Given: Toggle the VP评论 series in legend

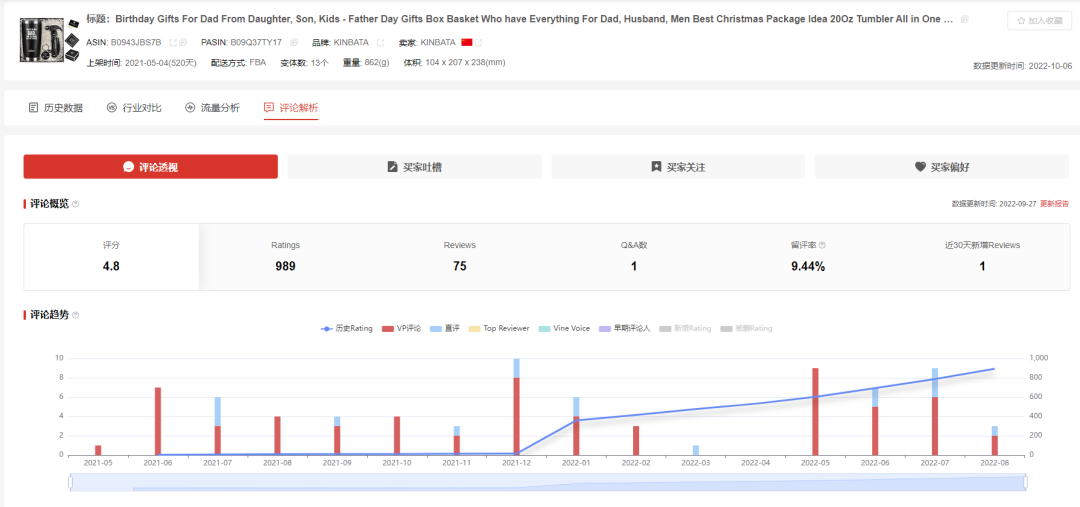Looking at the screenshot, I should pyautogui.click(x=401, y=329).
